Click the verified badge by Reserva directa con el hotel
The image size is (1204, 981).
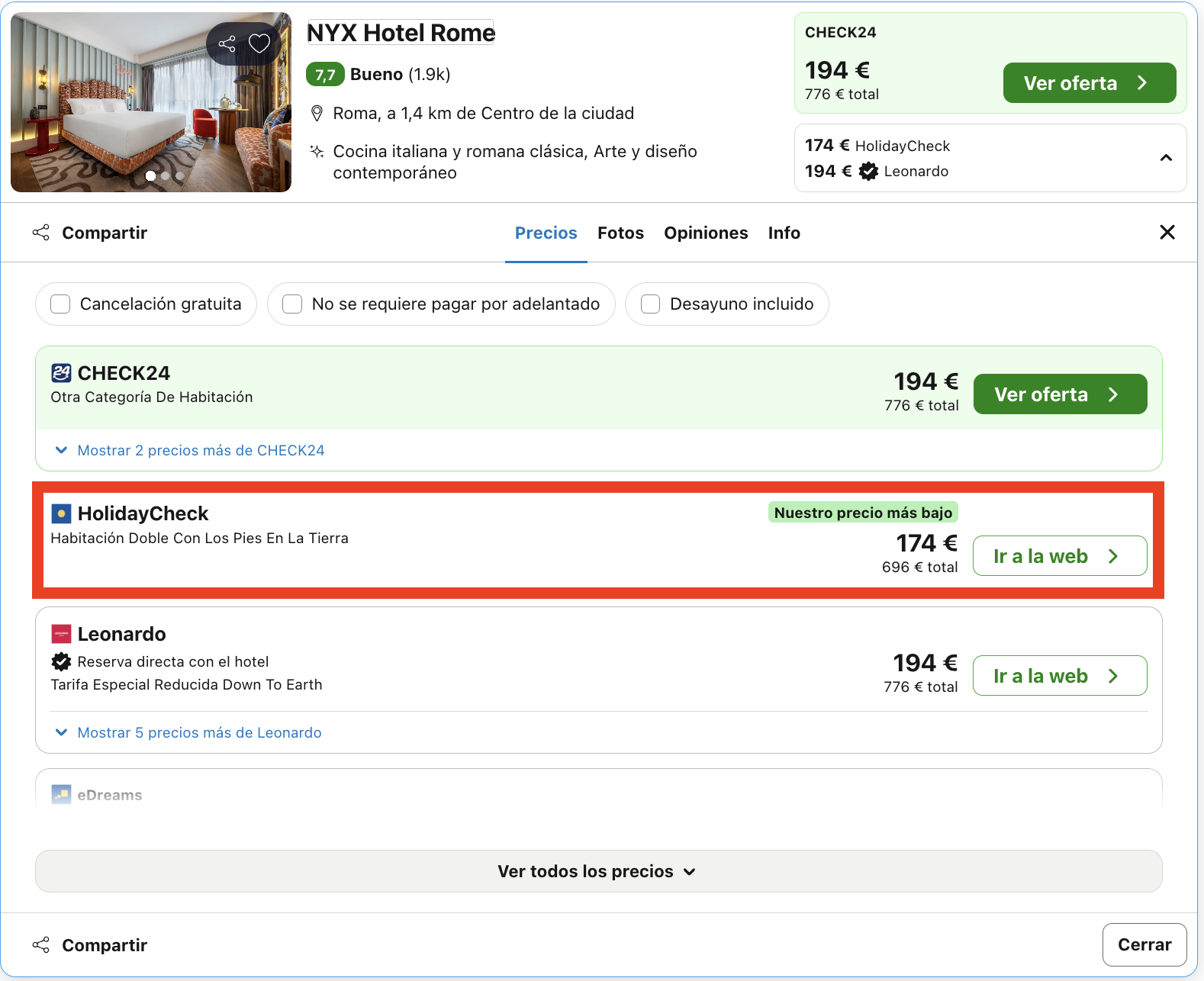(61, 661)
